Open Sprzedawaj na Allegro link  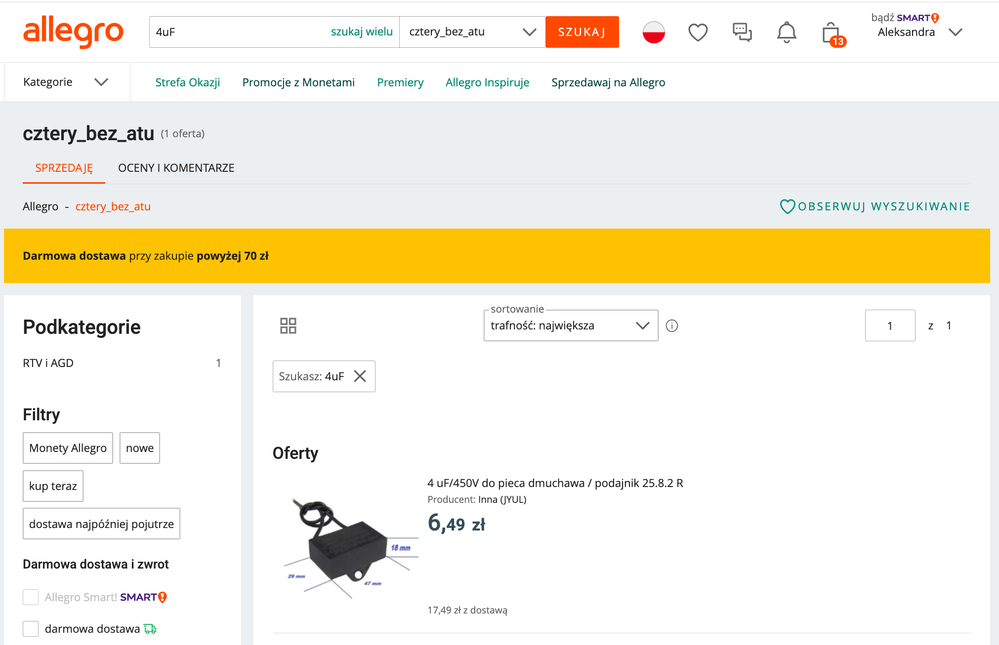[608, 82]
